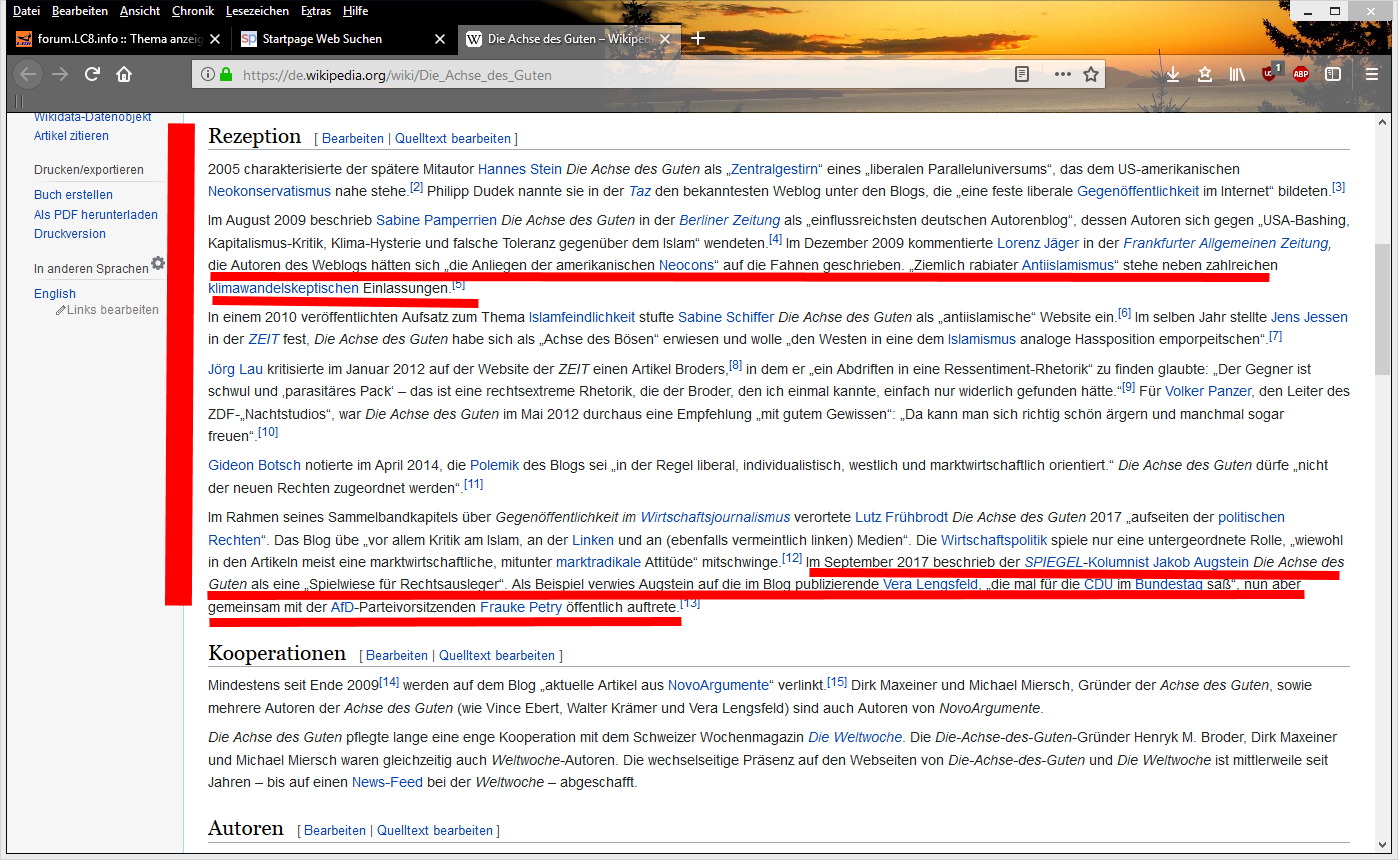Open language settings gear in sidebar
This screenshot has width=1398, height=860.
[157, 264]
